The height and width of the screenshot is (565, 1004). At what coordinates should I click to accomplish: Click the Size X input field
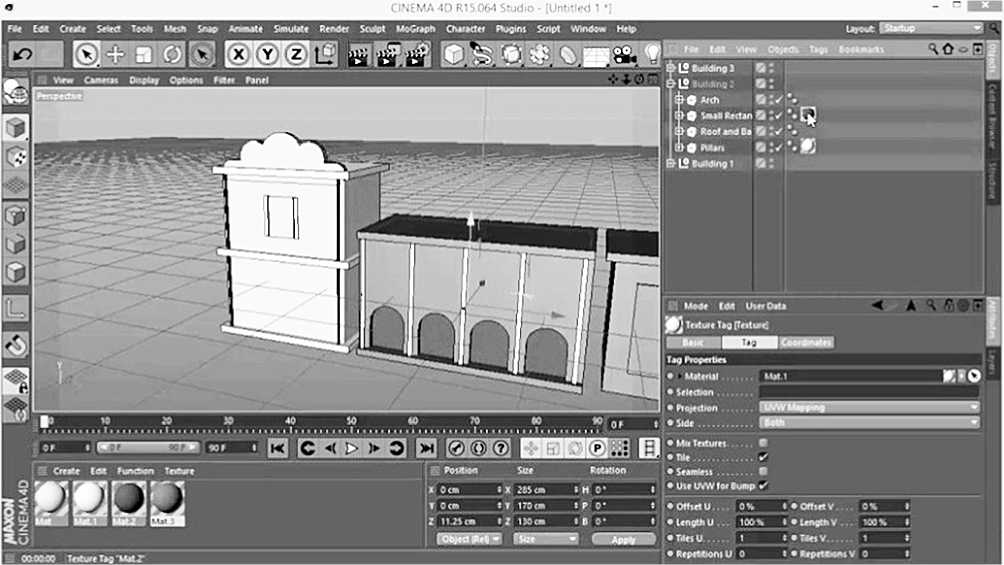coord(540,490)
